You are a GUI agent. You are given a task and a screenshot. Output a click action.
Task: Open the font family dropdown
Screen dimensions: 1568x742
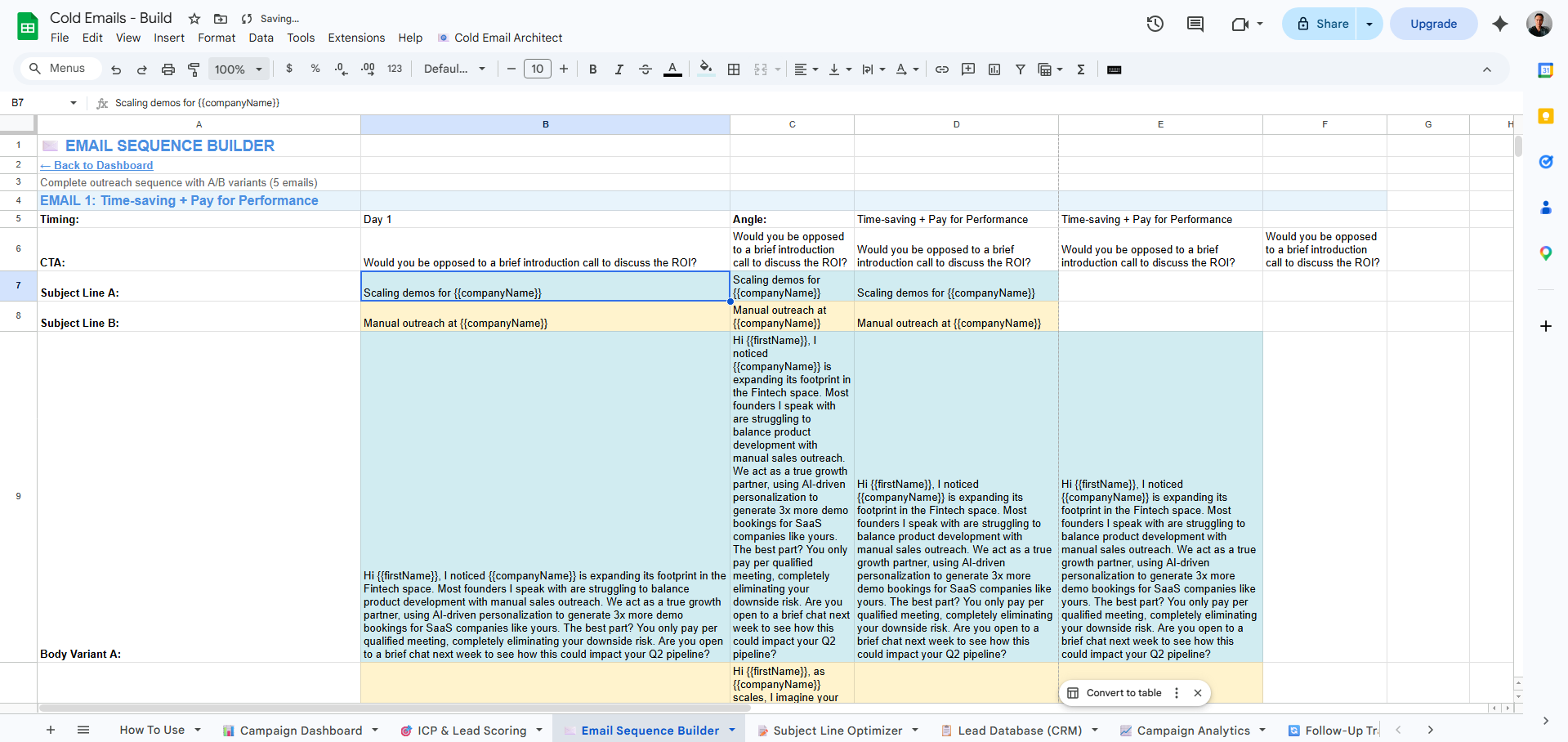(x=454, y=69)
